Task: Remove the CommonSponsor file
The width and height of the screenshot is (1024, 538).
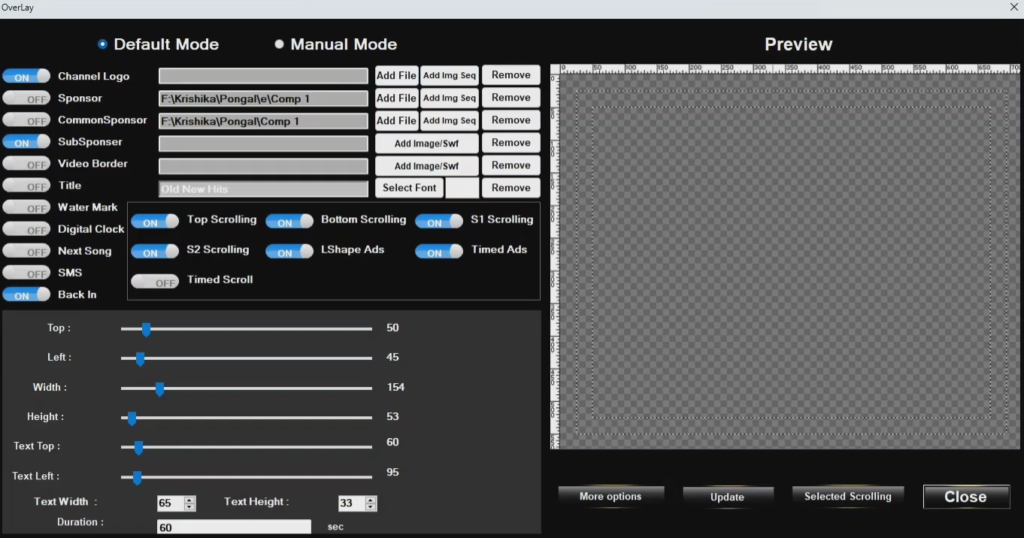Action: pos(511,120)
